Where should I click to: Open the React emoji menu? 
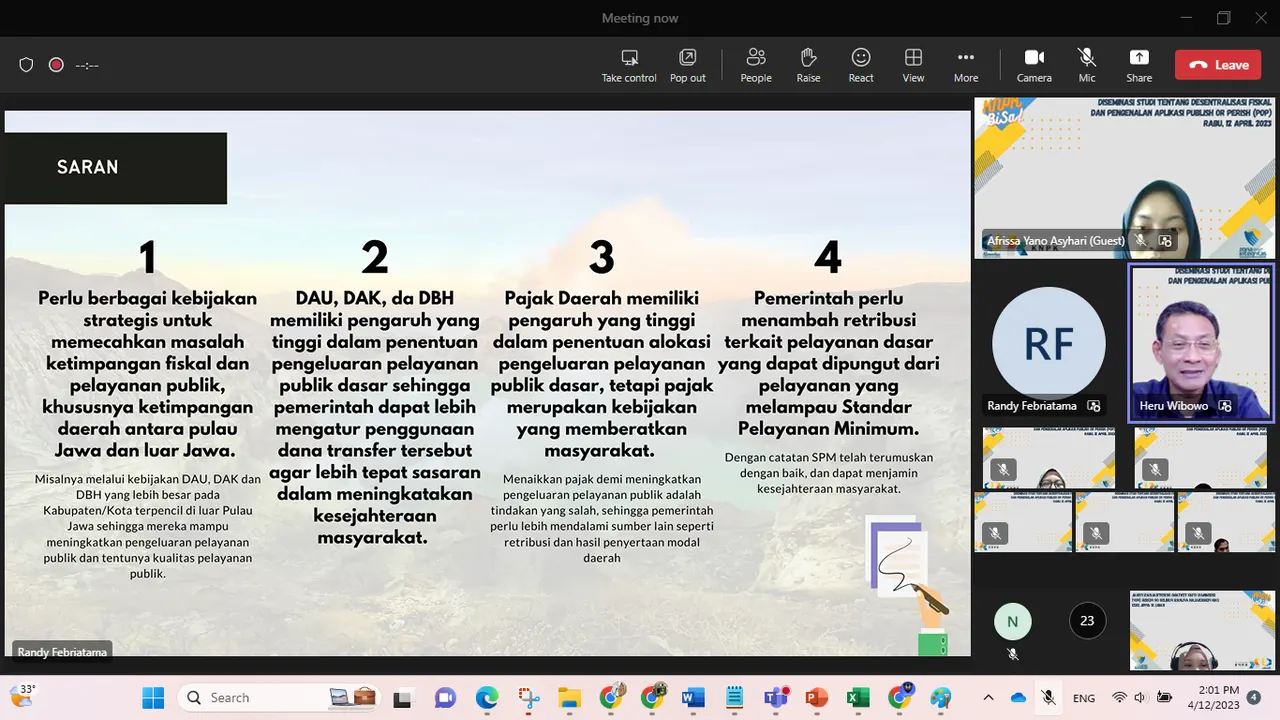(x=861, y=65)
